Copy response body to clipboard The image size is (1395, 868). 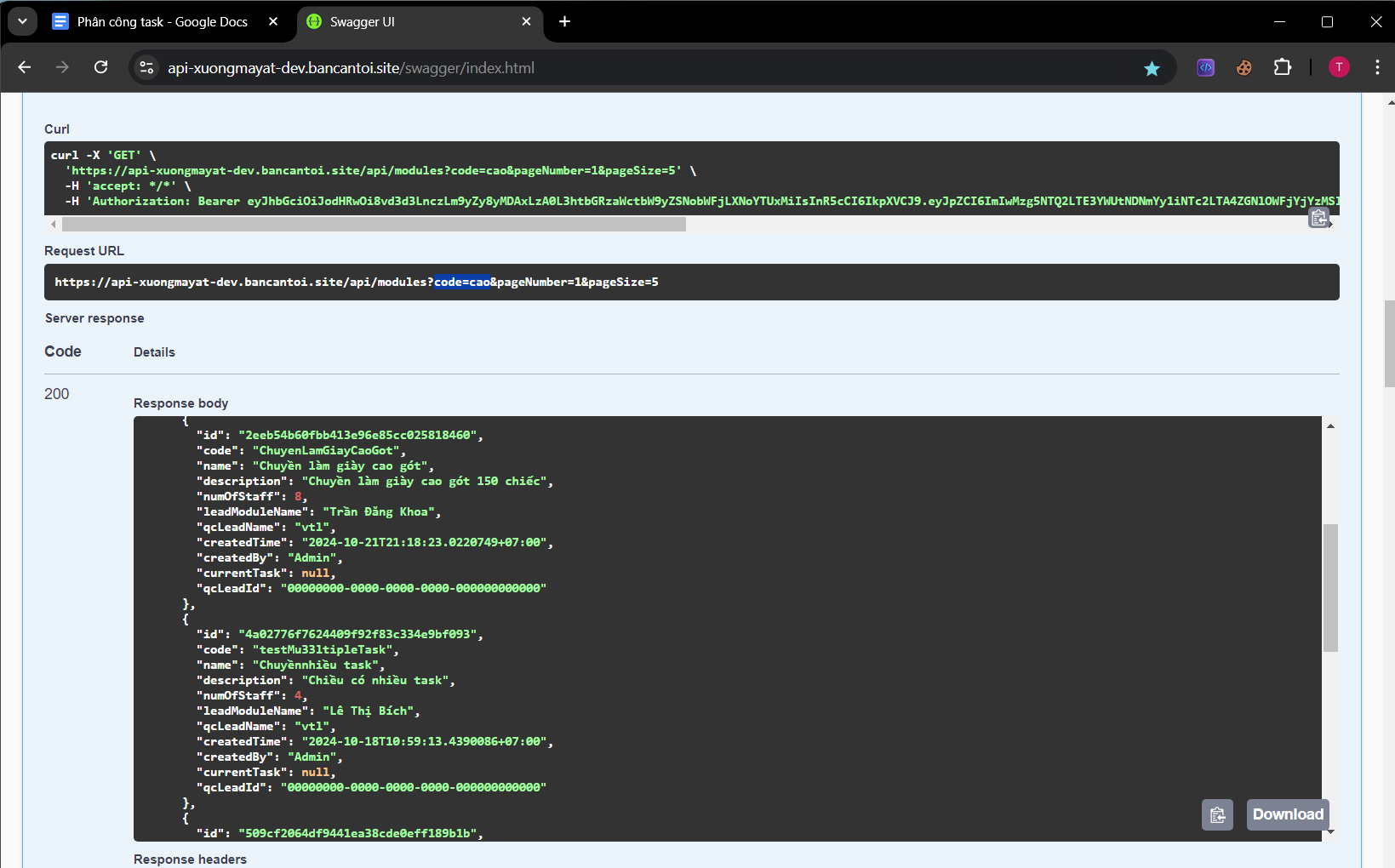[1217, 814]
